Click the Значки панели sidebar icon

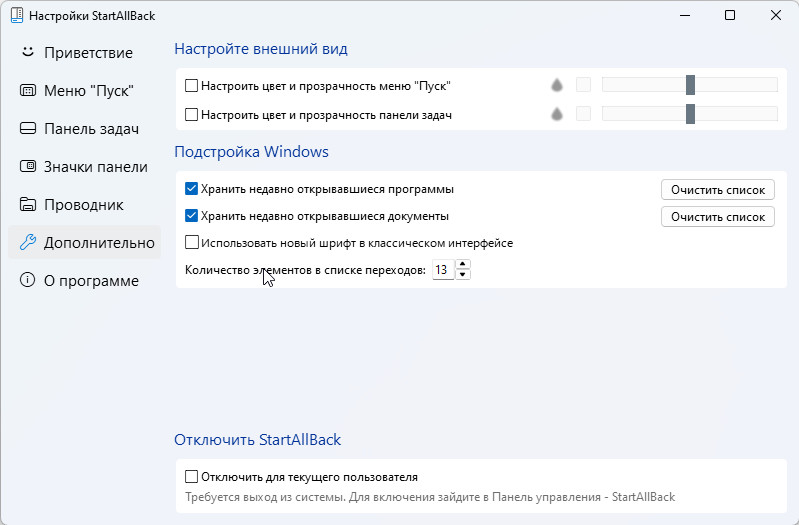[x=28, y=166]
